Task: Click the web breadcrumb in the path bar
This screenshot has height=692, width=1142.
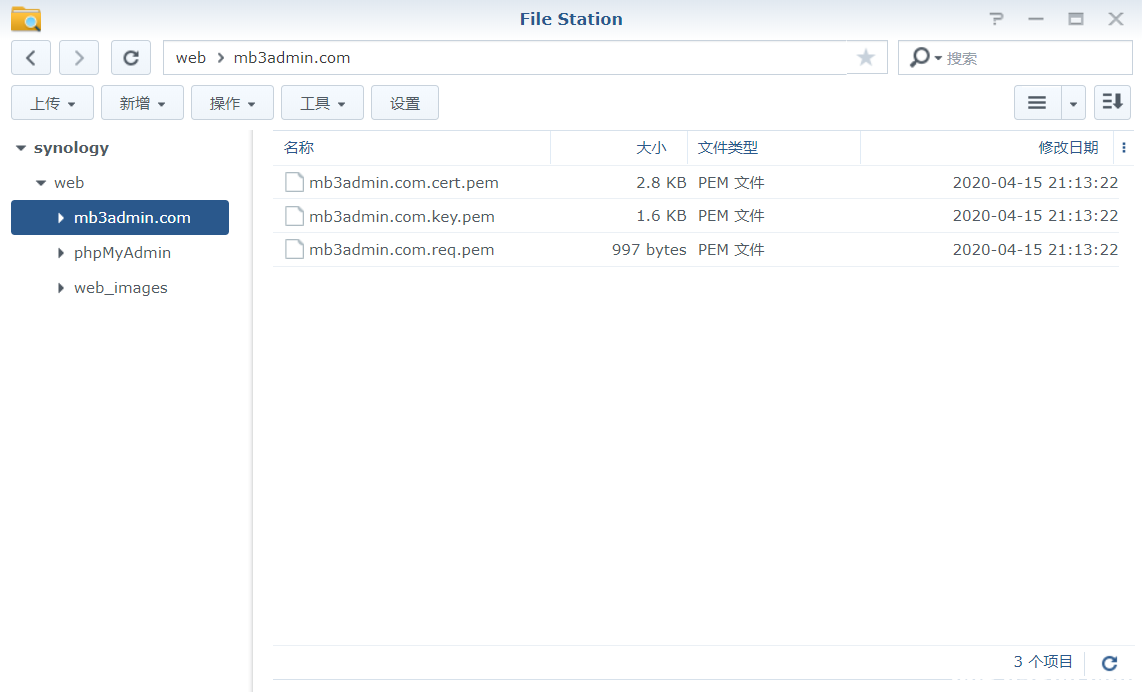Action: click(191, 58)
